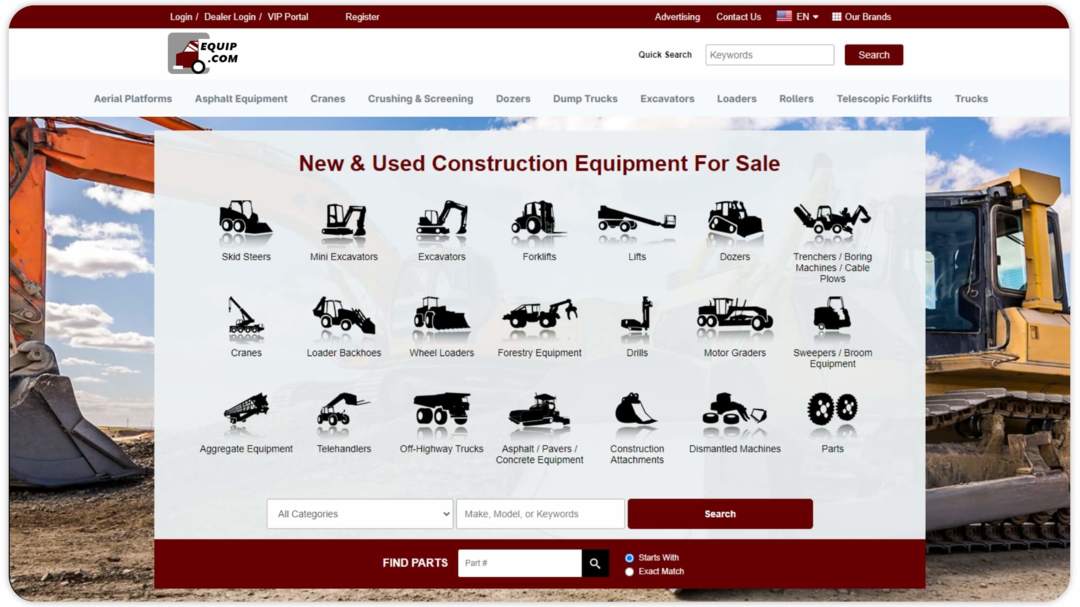
Task: Select the Dozers icon in the grid
Action: 735,218
